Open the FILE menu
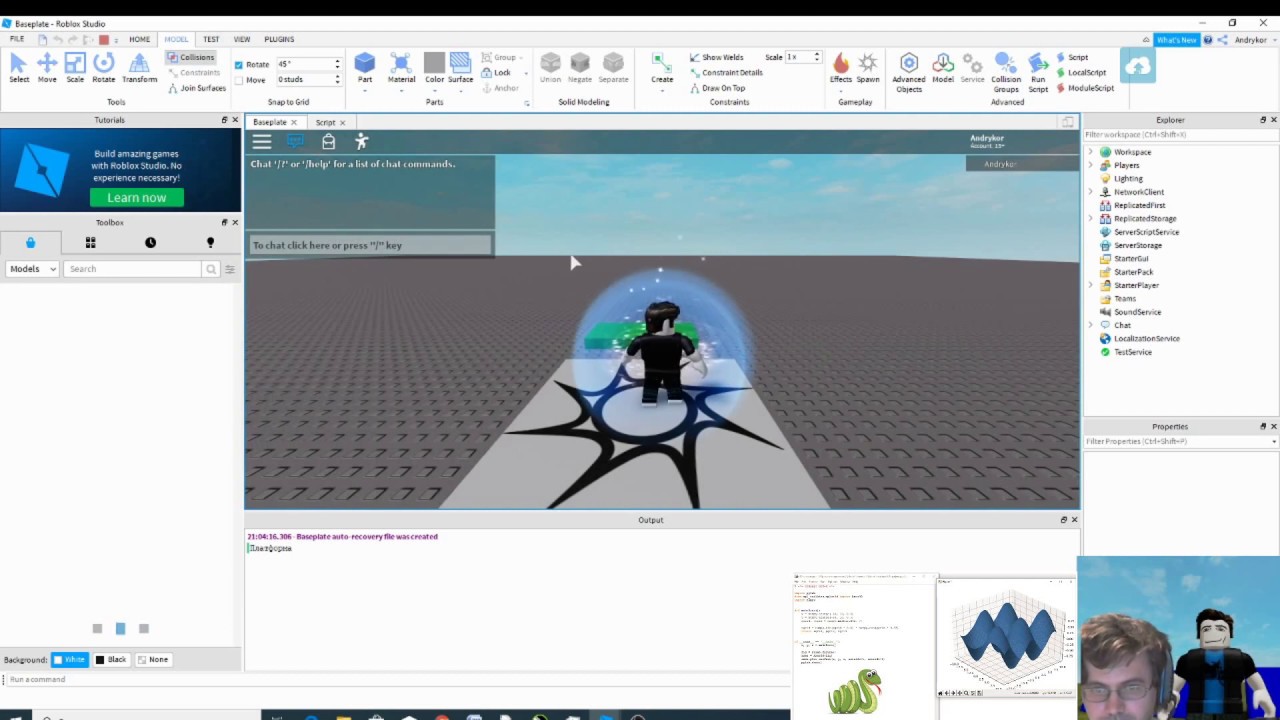The width and height of the screenshot is (1280, 720). [17, 39]
